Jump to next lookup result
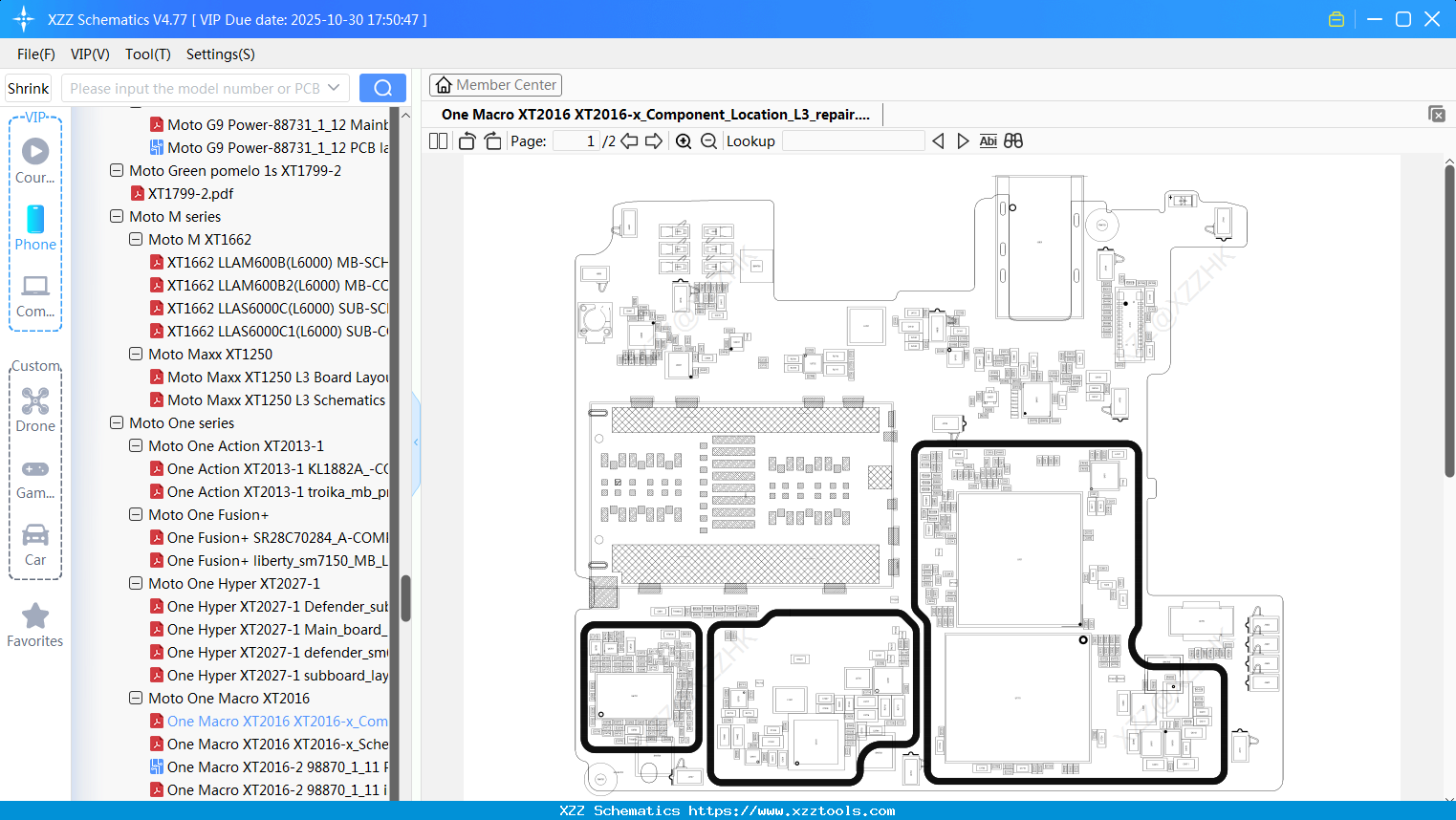 963,141
